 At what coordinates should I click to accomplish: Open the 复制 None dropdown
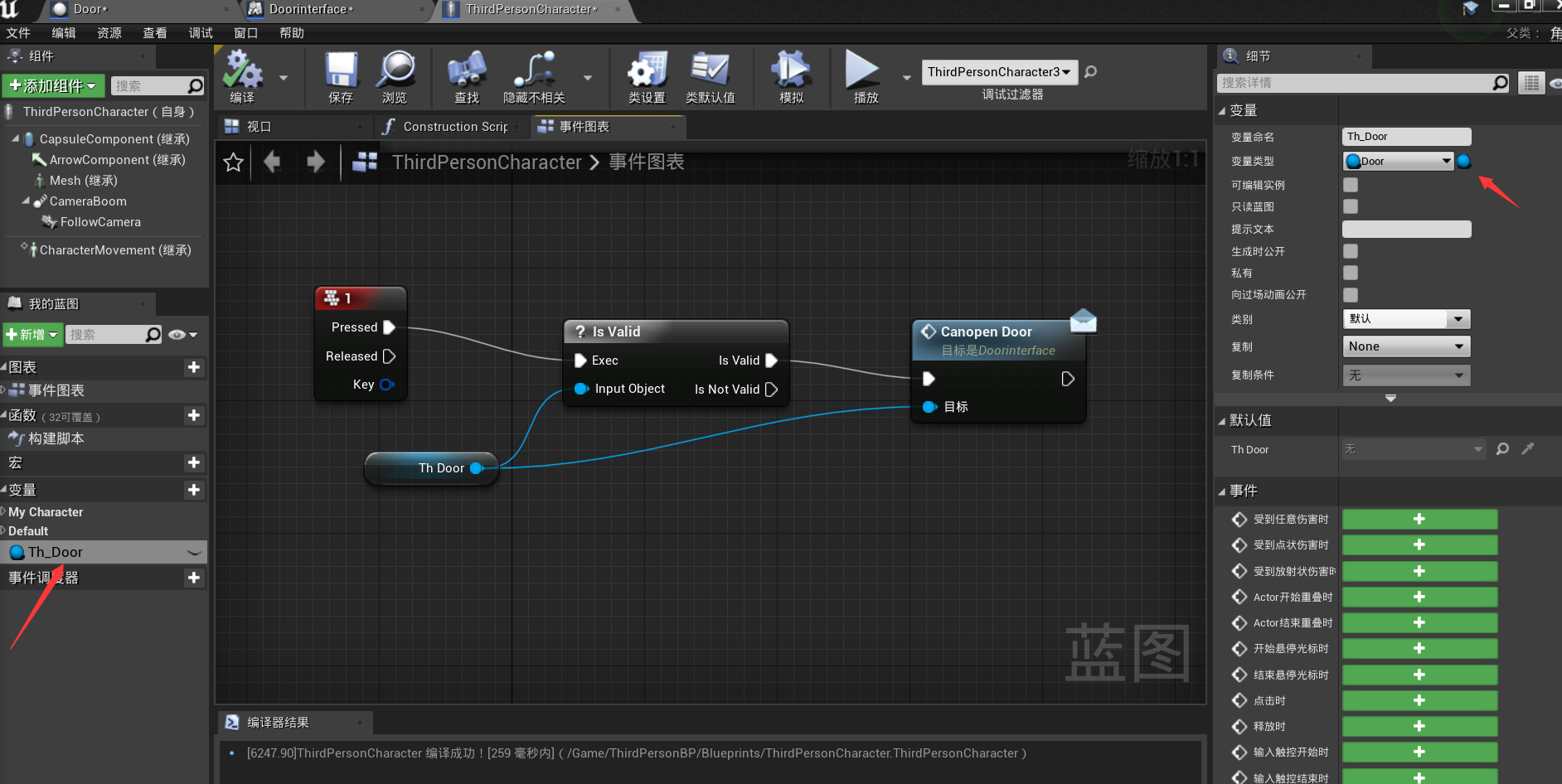click(x=1406, y=346)
